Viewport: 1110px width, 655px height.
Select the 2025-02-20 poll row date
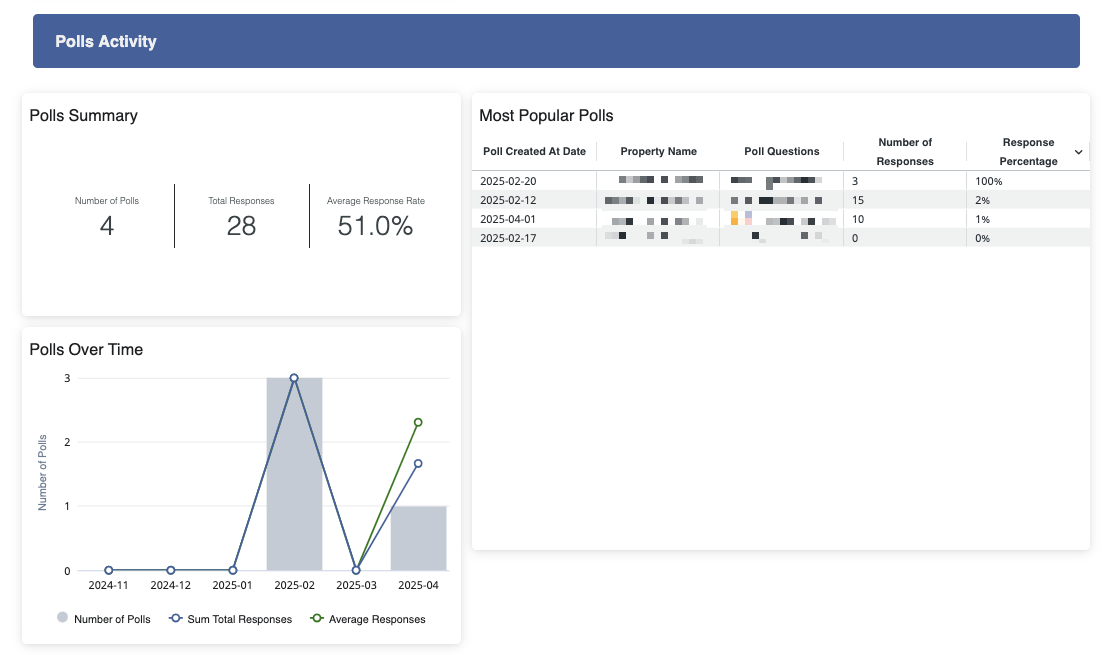(508, 181)
